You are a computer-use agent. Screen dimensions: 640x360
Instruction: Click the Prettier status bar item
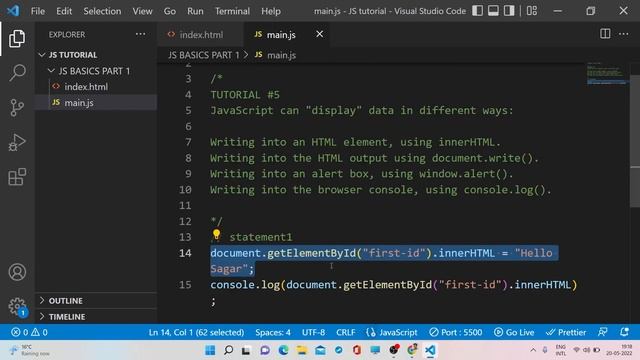point(566,332)
